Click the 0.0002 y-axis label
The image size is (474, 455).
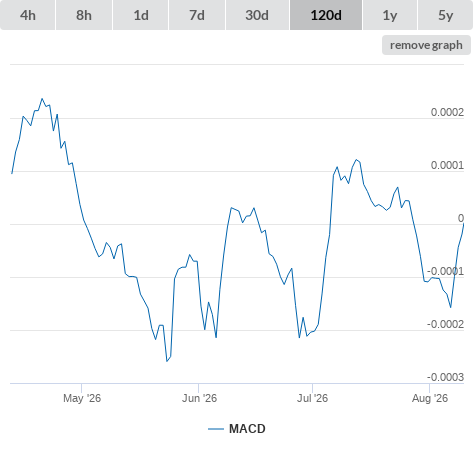[x=447, y=112]
